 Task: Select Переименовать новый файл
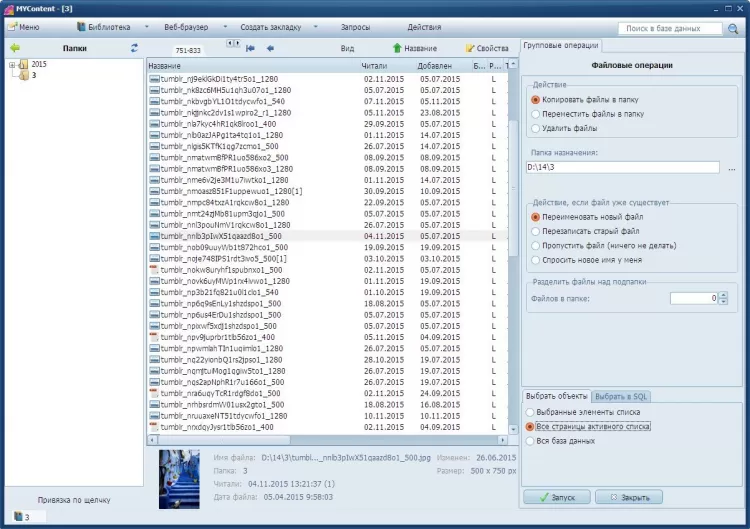point(587,217)
